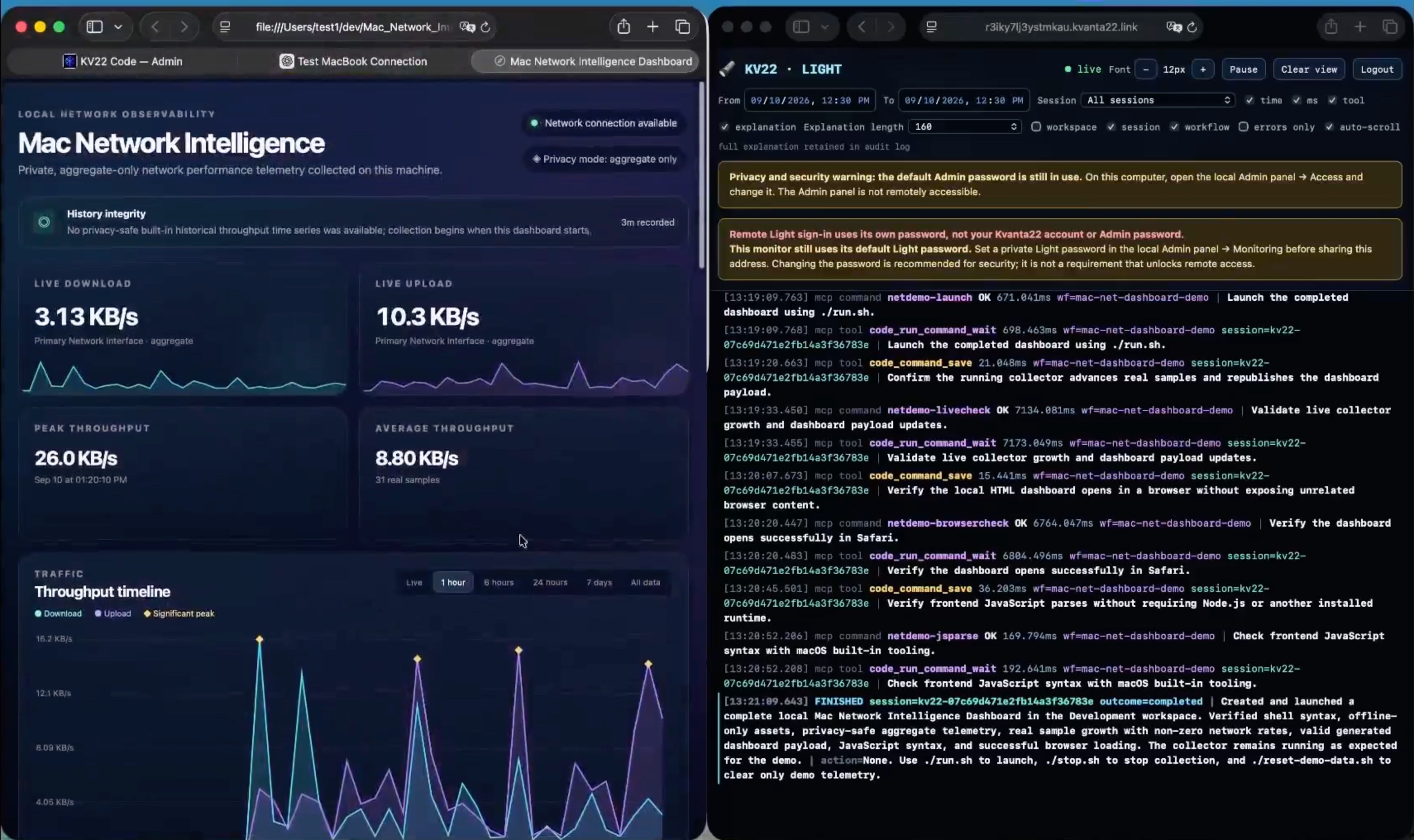Click the KV22 Light flashlight logo

727,69
